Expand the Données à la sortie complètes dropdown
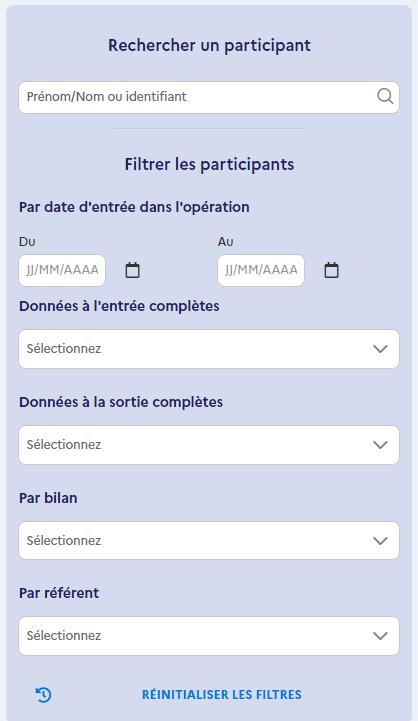418x721 pixels. click(x=209, y=445)
